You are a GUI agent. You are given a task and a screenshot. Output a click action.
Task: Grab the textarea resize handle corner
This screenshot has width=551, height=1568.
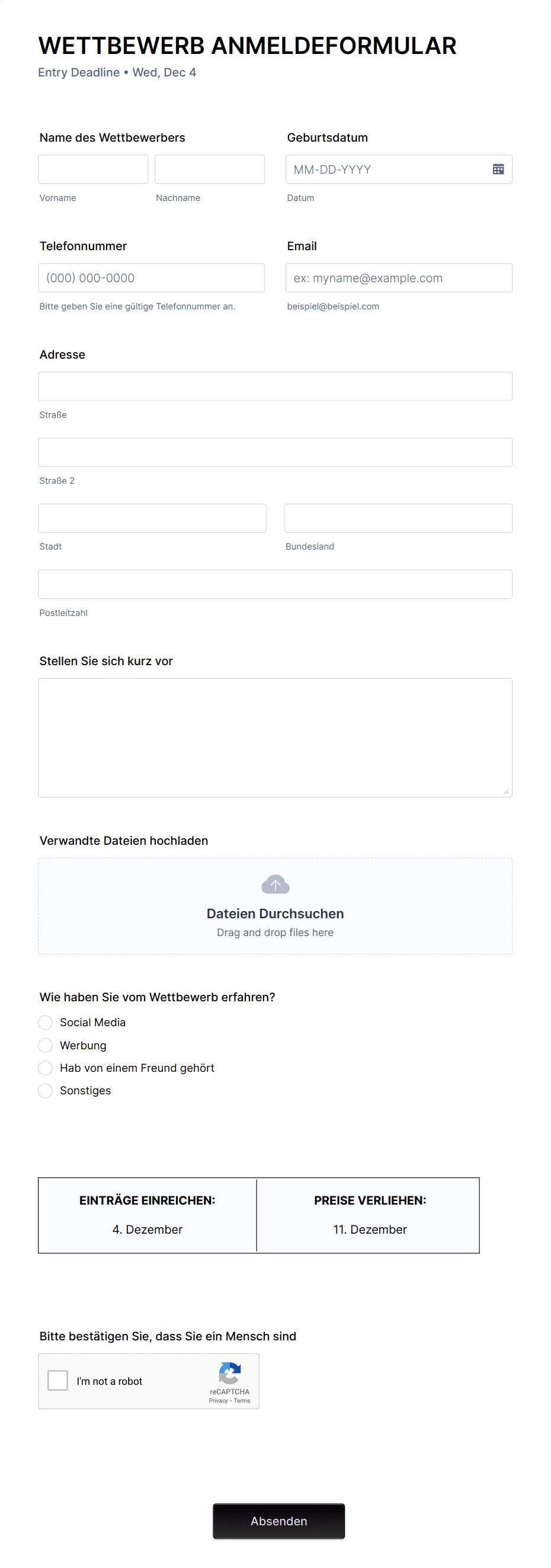[x=507, y=791]
